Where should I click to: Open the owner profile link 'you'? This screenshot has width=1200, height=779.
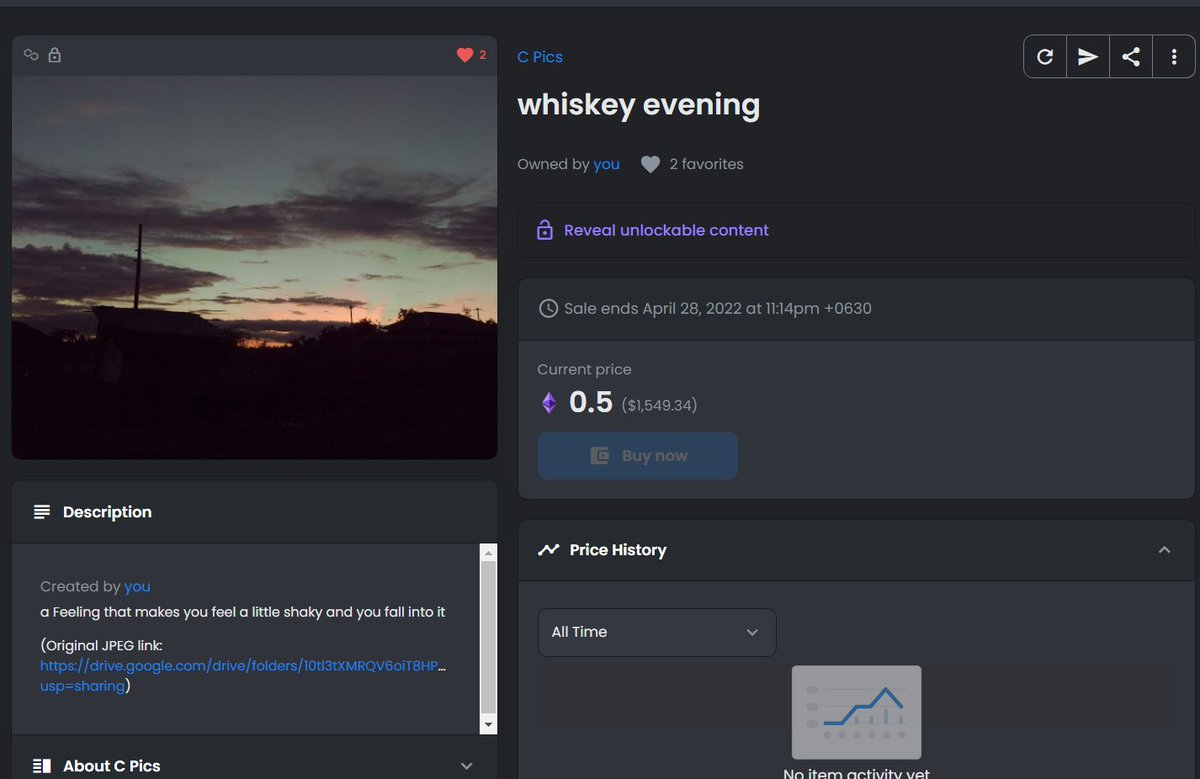coord(606,164)
